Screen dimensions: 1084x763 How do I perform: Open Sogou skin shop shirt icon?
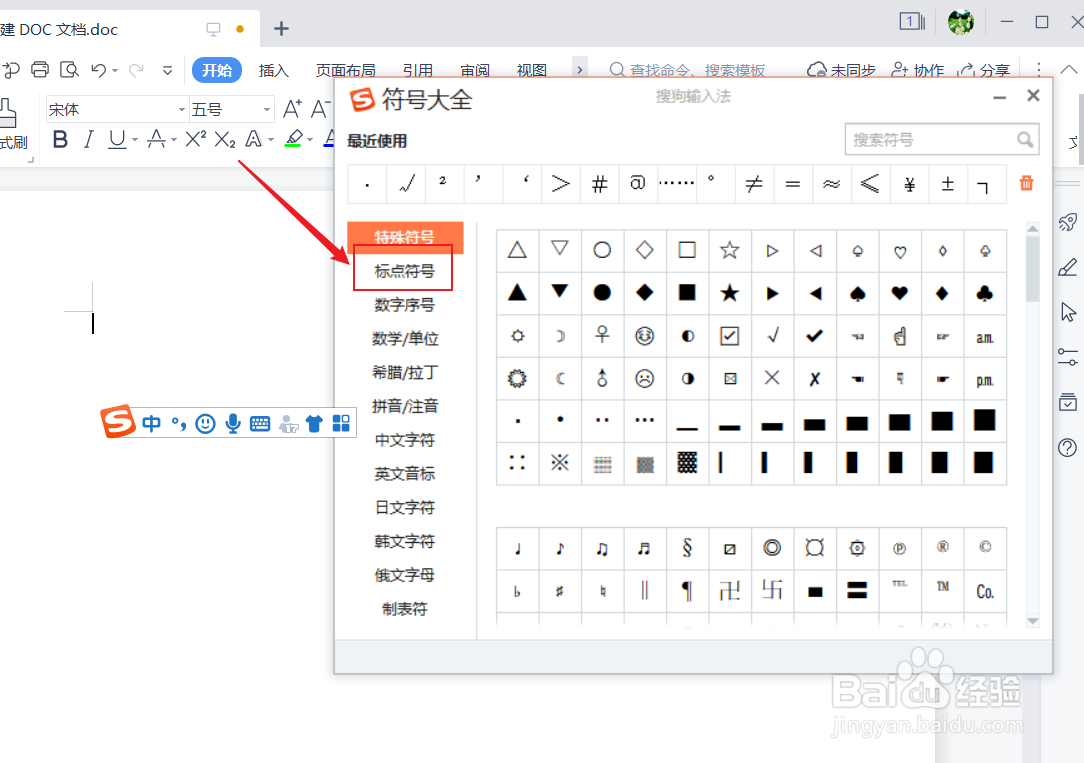[313, 423]
